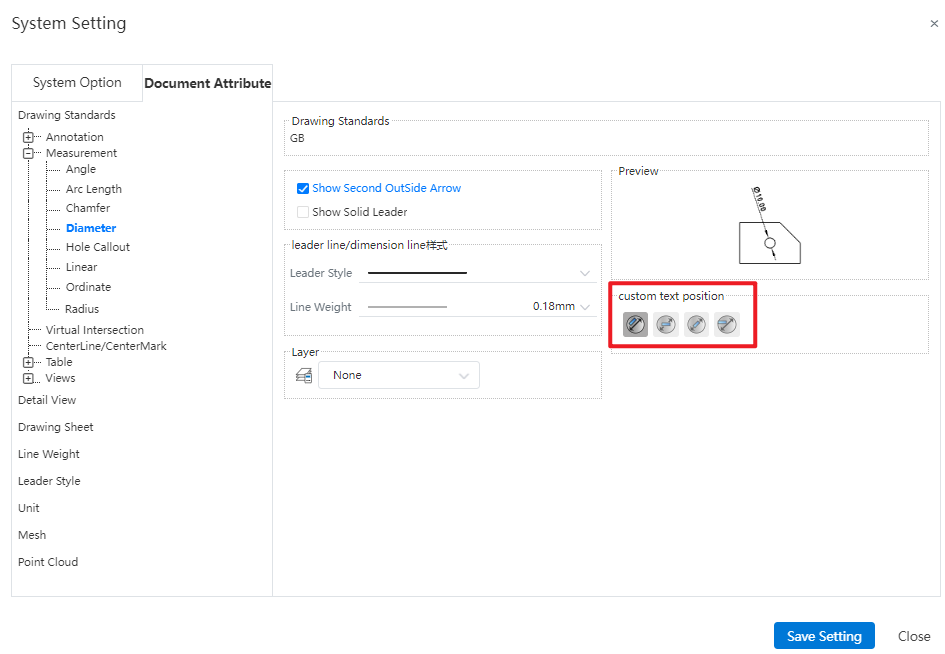This screenshot has height=654, width=945.
Task: Open the Line Weight dropdown
Action: coord(584,307)
